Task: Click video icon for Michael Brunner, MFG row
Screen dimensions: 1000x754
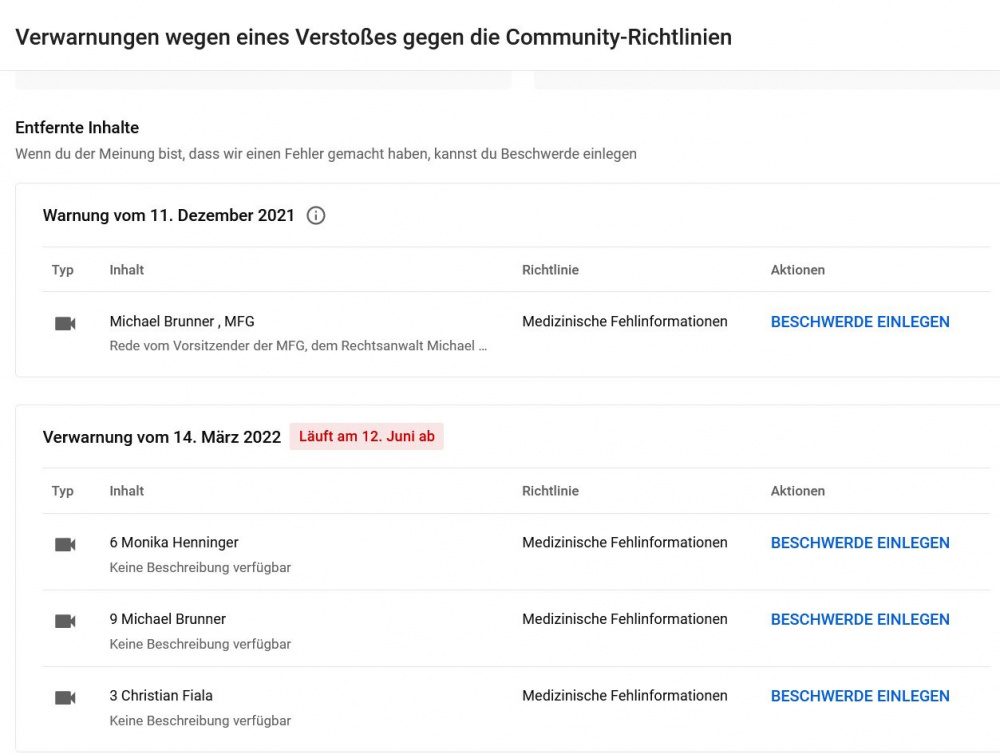Action: [x=65, y=323]
